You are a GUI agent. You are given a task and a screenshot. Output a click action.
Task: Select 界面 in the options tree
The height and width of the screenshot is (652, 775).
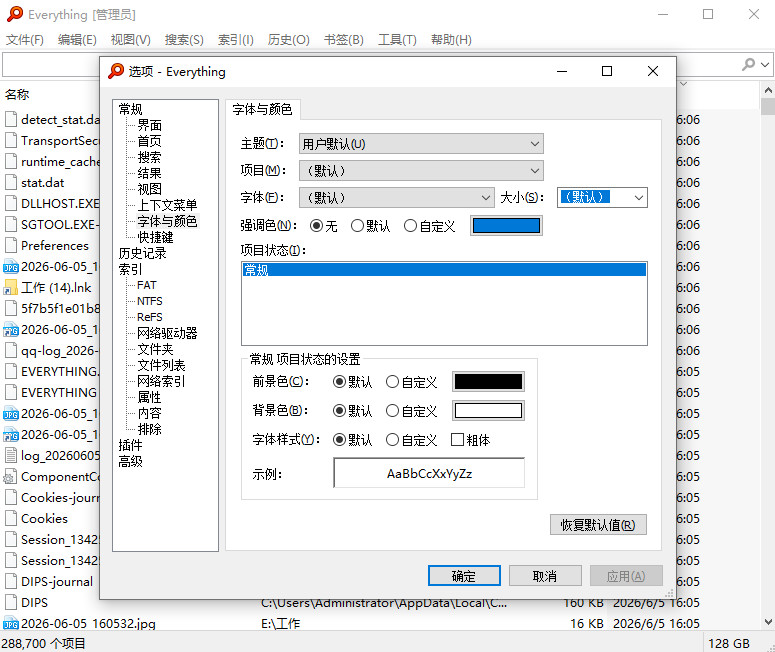tap(149, 125)
